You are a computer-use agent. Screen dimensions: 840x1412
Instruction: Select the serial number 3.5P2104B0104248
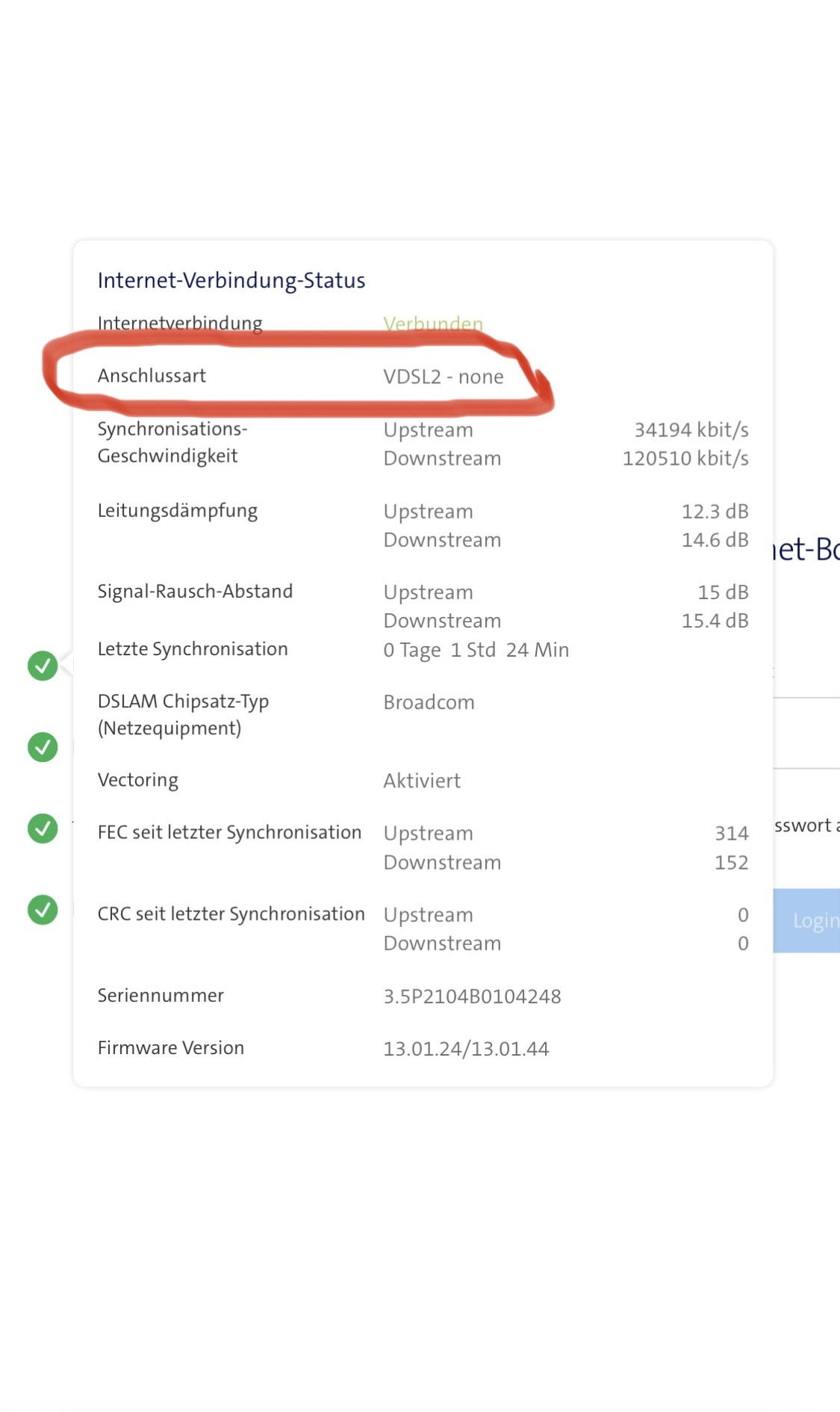(472, 996)
